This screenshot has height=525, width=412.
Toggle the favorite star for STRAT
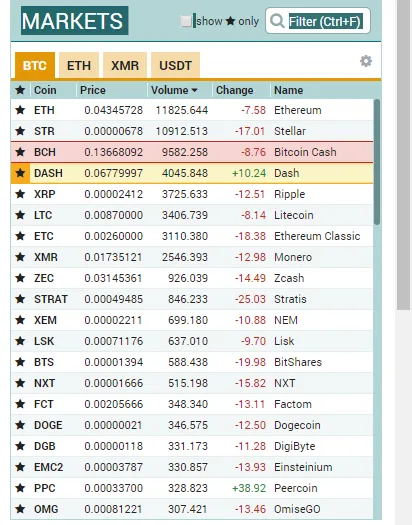tap(20, 299)
